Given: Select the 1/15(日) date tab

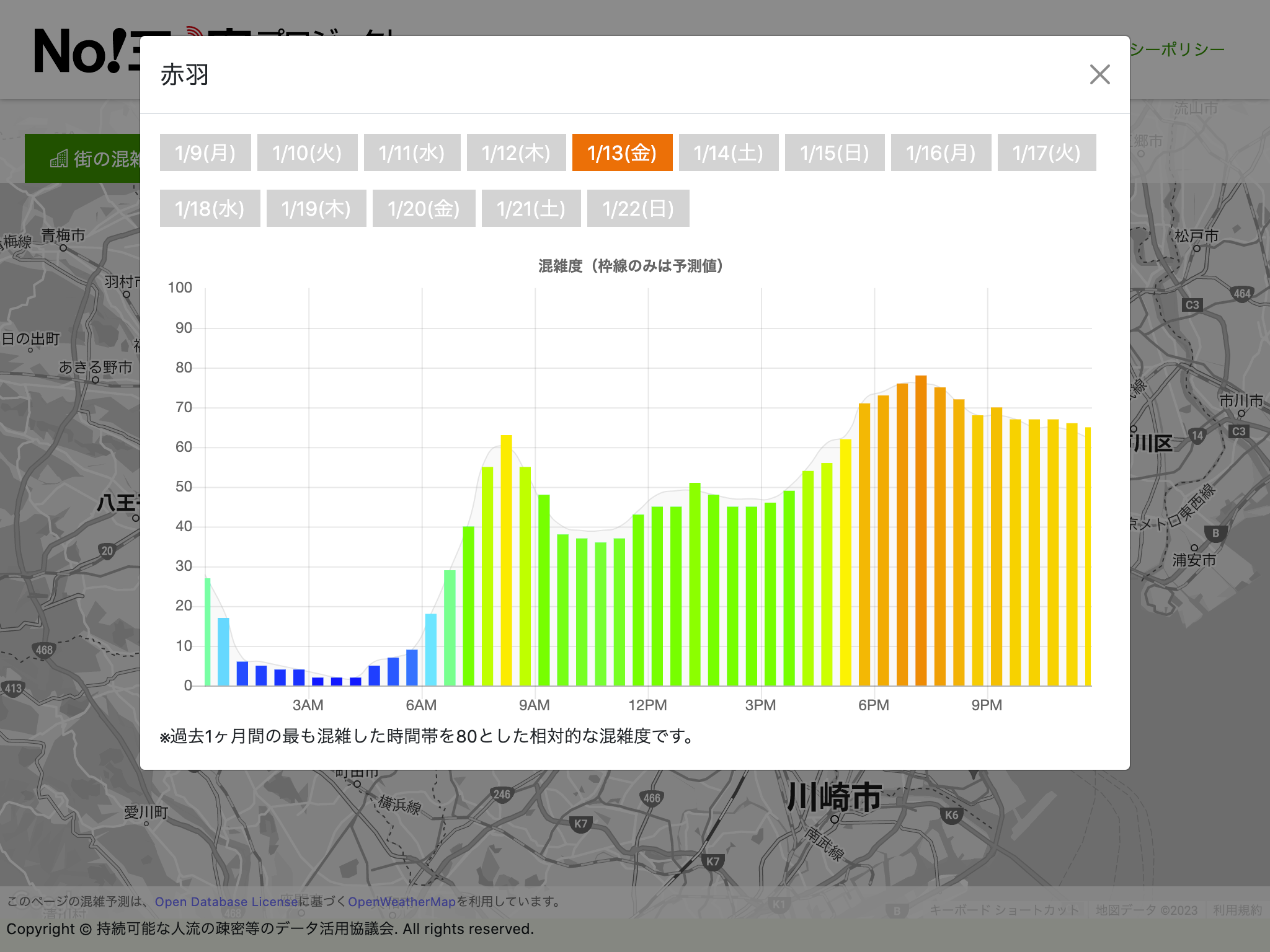Looking at the screenshot, I should [x=835, y=152].
